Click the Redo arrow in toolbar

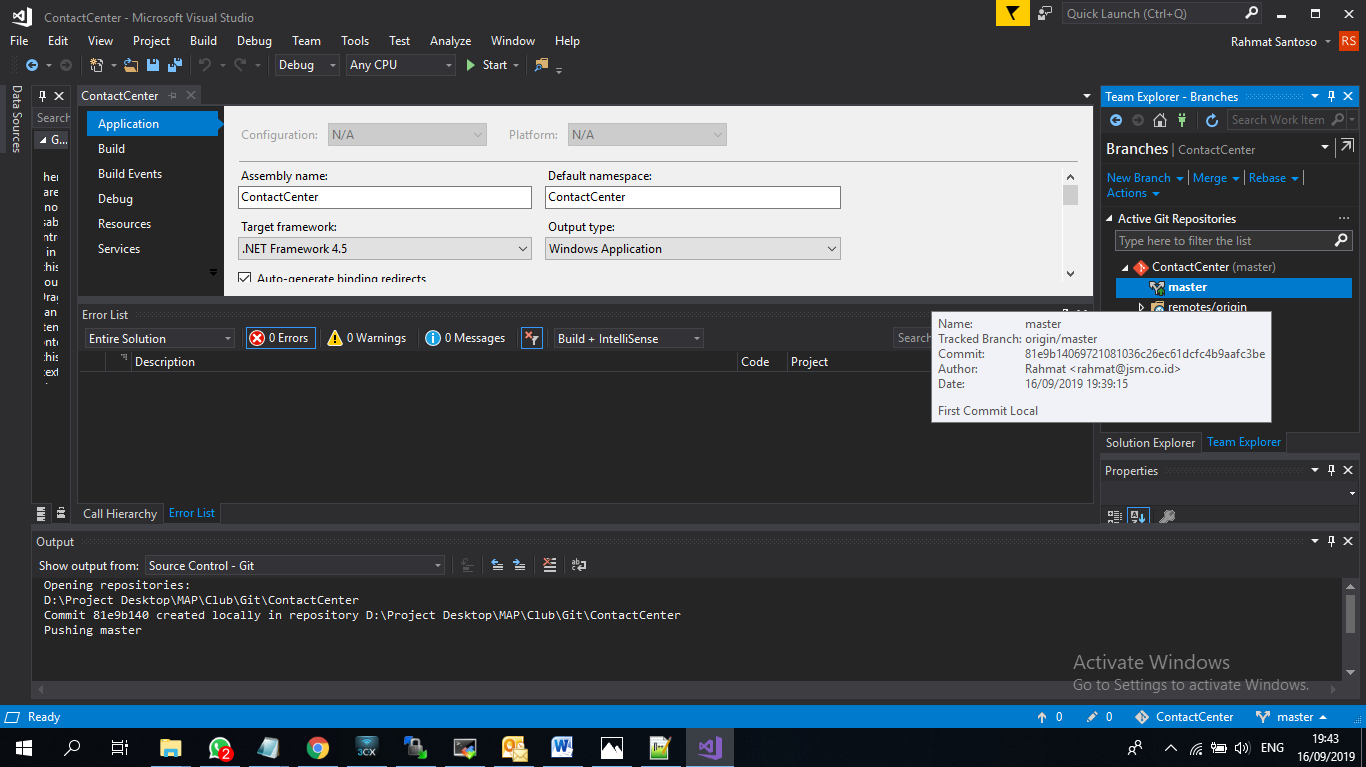(x=240, y=65)
